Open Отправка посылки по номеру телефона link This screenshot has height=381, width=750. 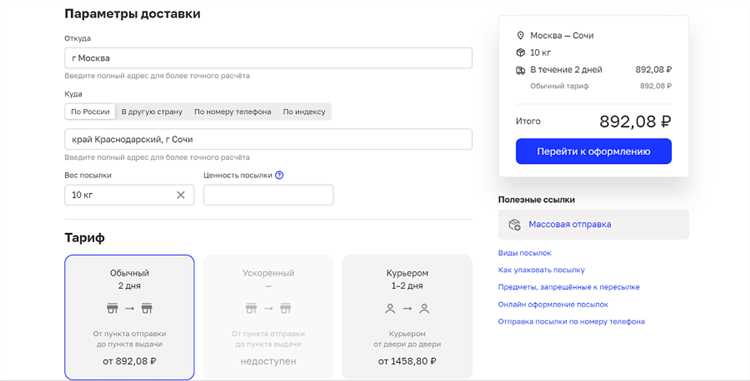pos(572,322)
